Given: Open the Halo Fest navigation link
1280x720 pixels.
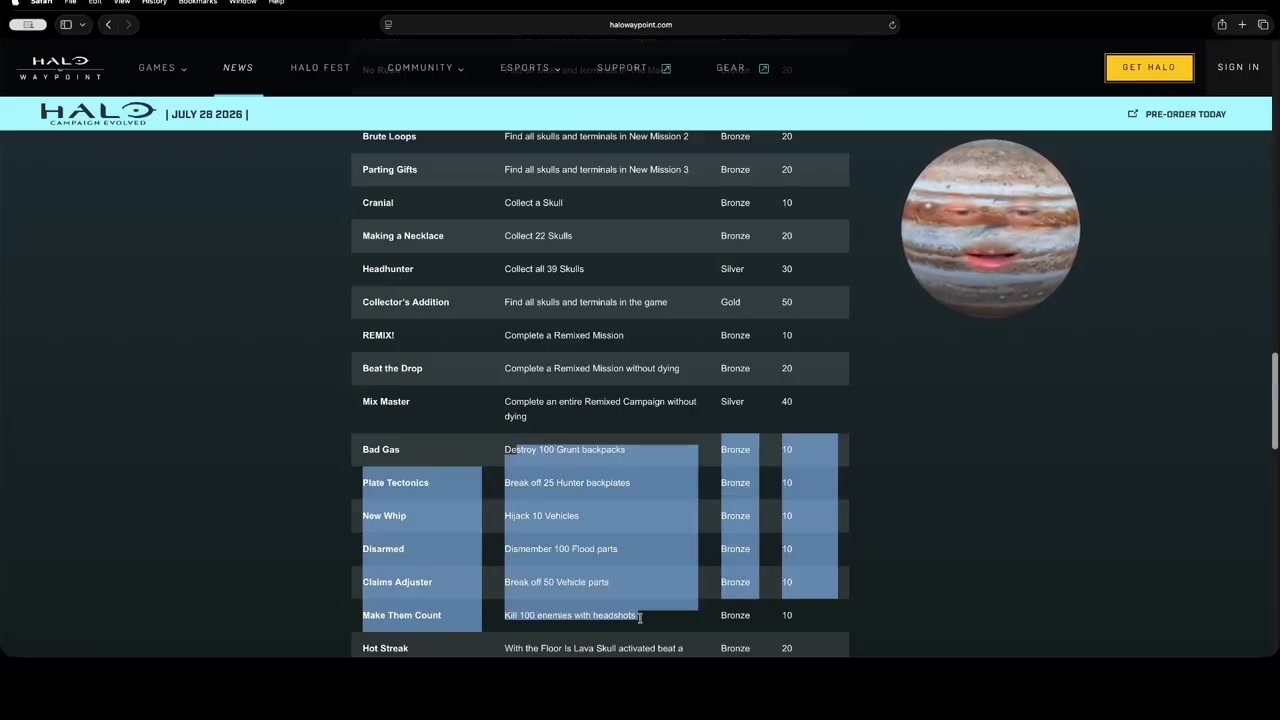Looking at the screenshot, I should [320, 68].
